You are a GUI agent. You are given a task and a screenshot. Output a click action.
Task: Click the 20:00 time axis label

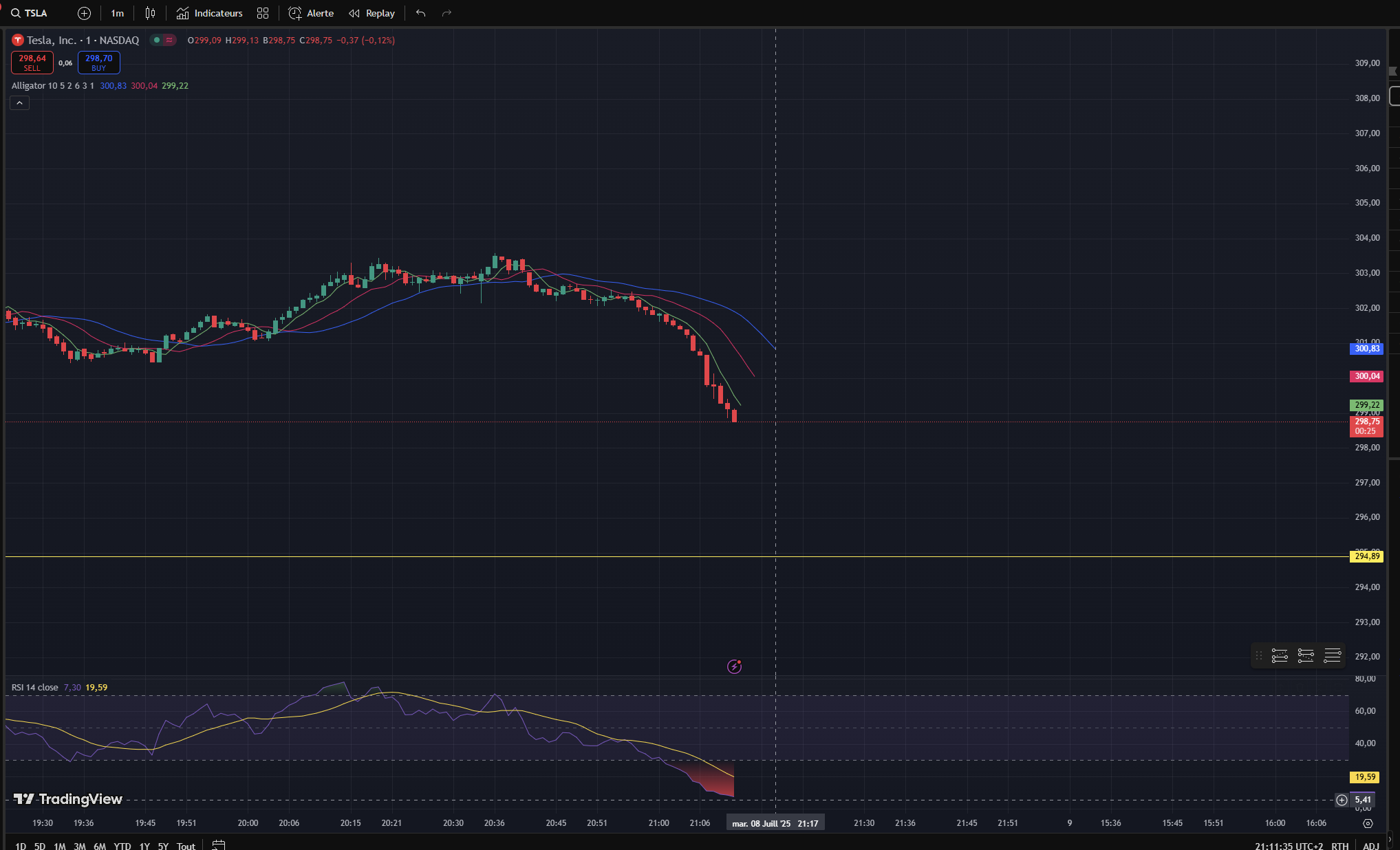tap(248, 823)
